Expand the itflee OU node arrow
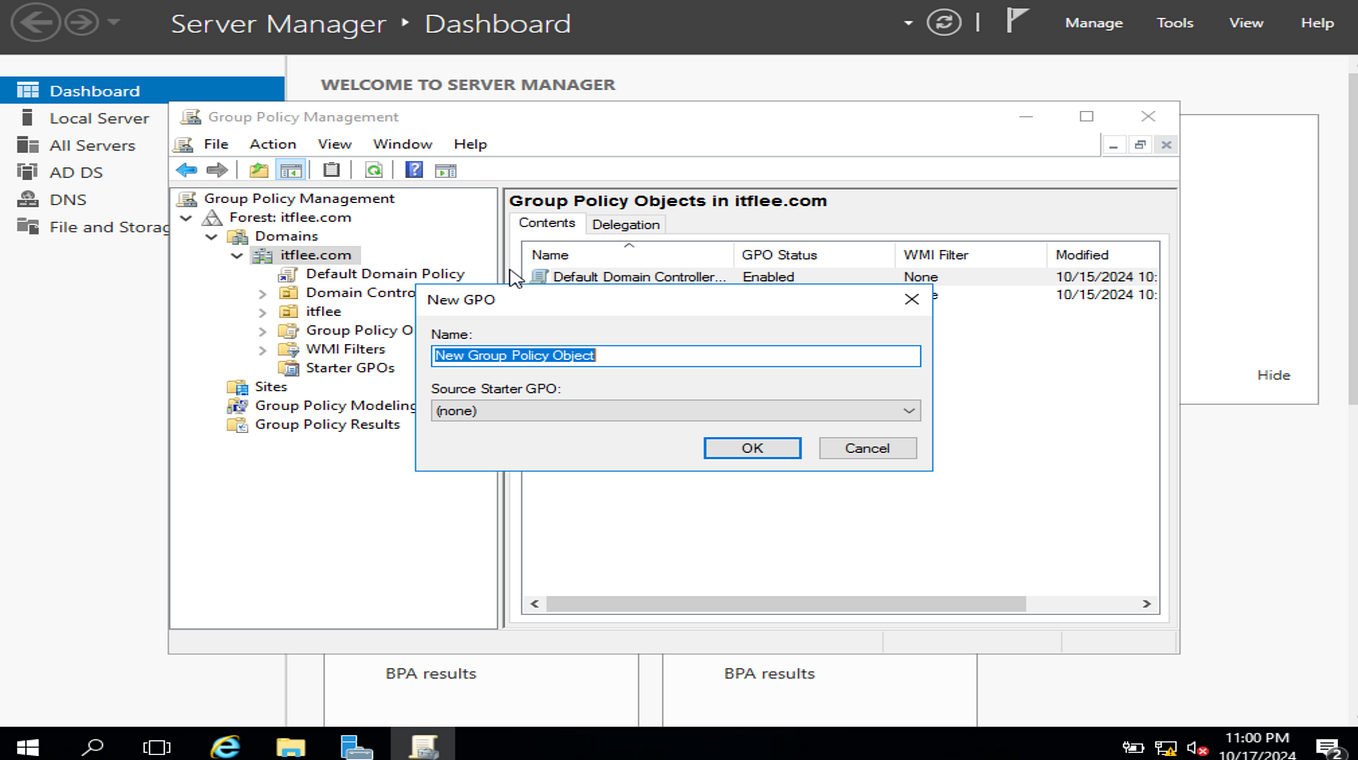1358x760 pixels. click(x=263, y=312)
